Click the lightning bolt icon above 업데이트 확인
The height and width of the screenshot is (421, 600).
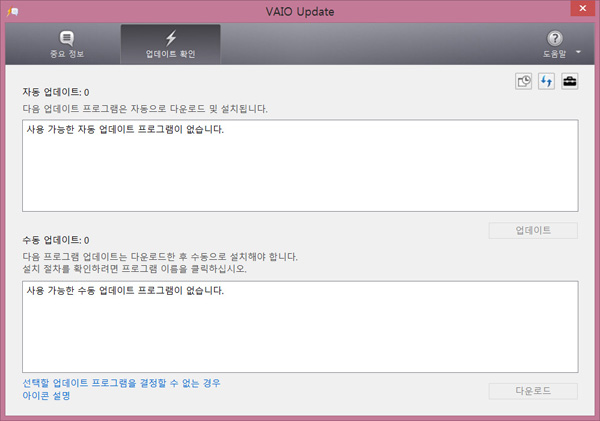(x=170, y=38)
